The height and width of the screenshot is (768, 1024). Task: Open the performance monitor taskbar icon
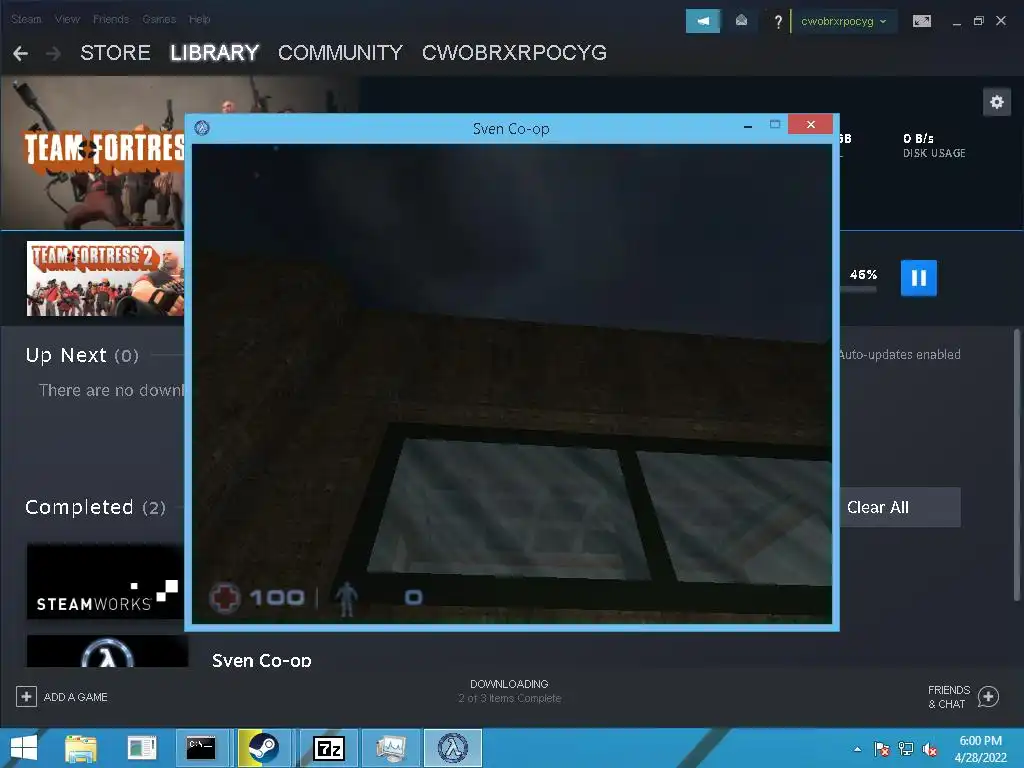coord(391,748)
